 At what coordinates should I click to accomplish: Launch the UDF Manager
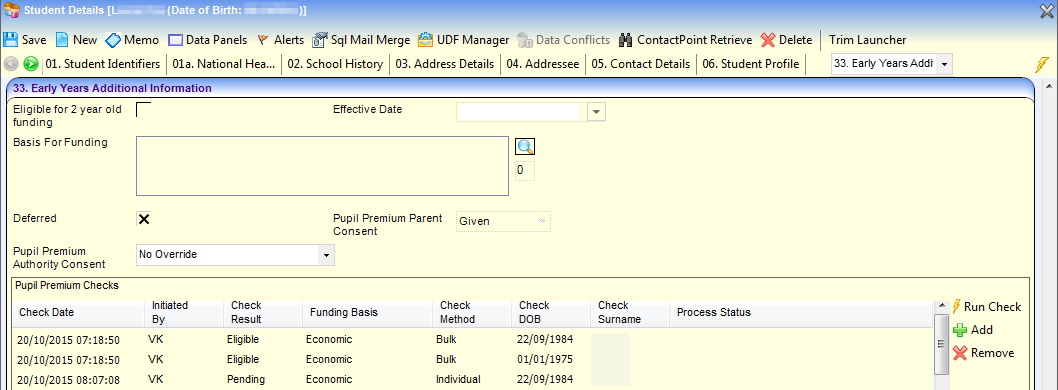464,40
